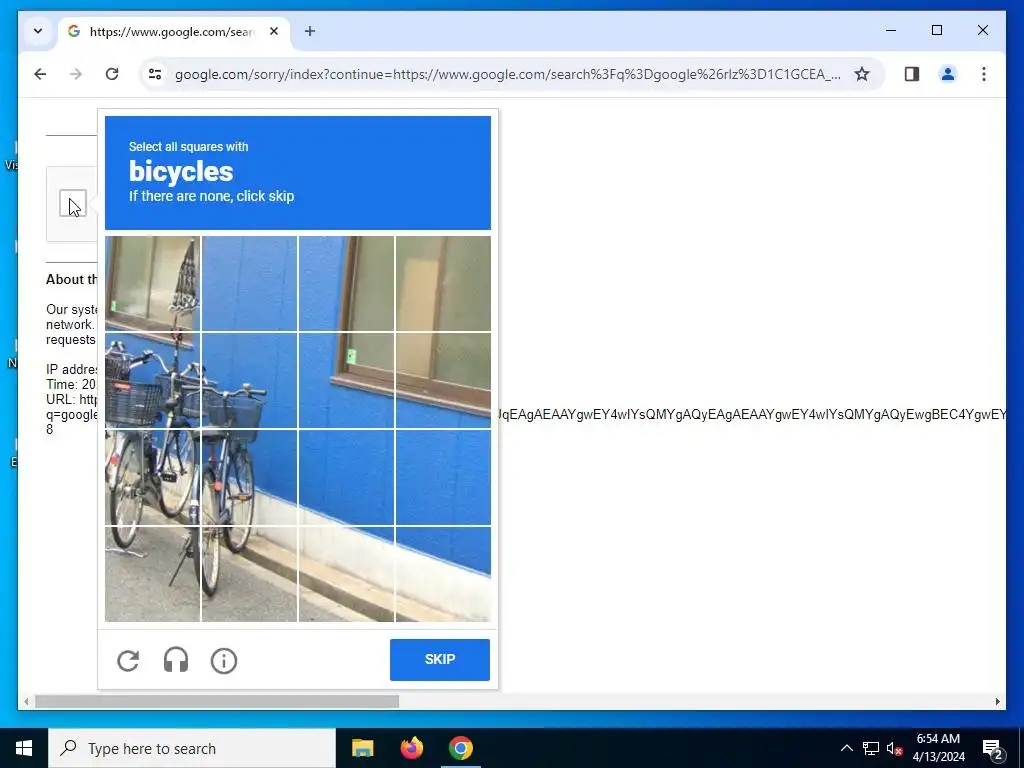This screenshot has height=768, width=1024.
Task: Open File Explorer from taskbar
Action: [362, 748]
